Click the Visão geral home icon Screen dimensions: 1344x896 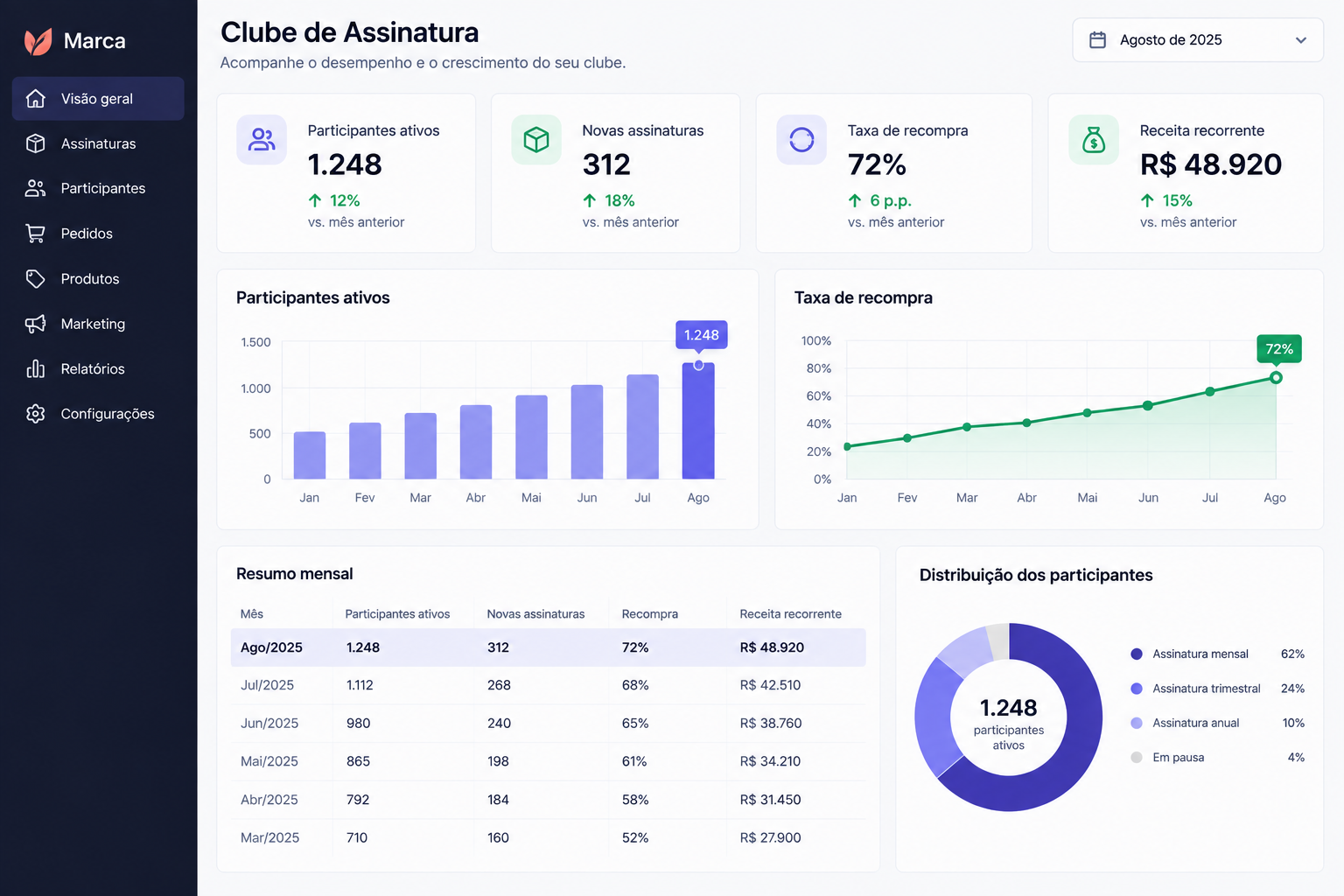pyautogui.click(x=36, y=99)
